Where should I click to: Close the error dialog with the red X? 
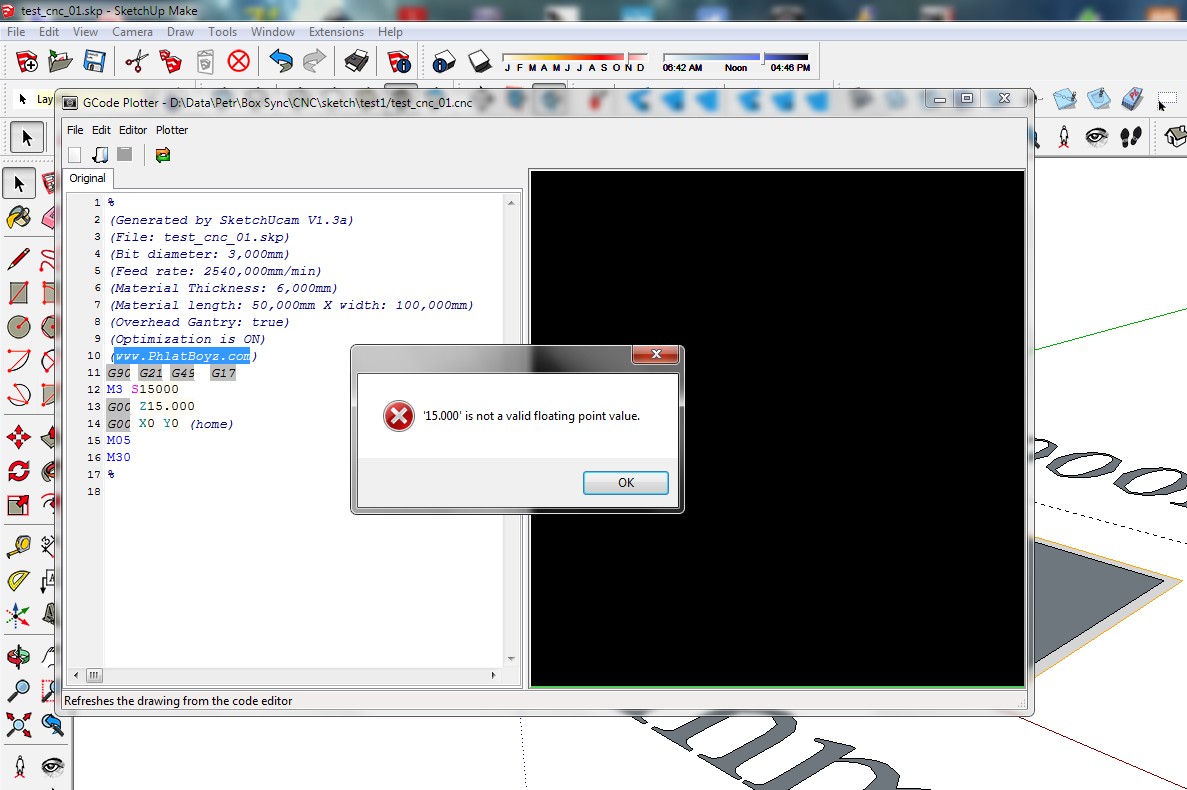pos(656,355)
